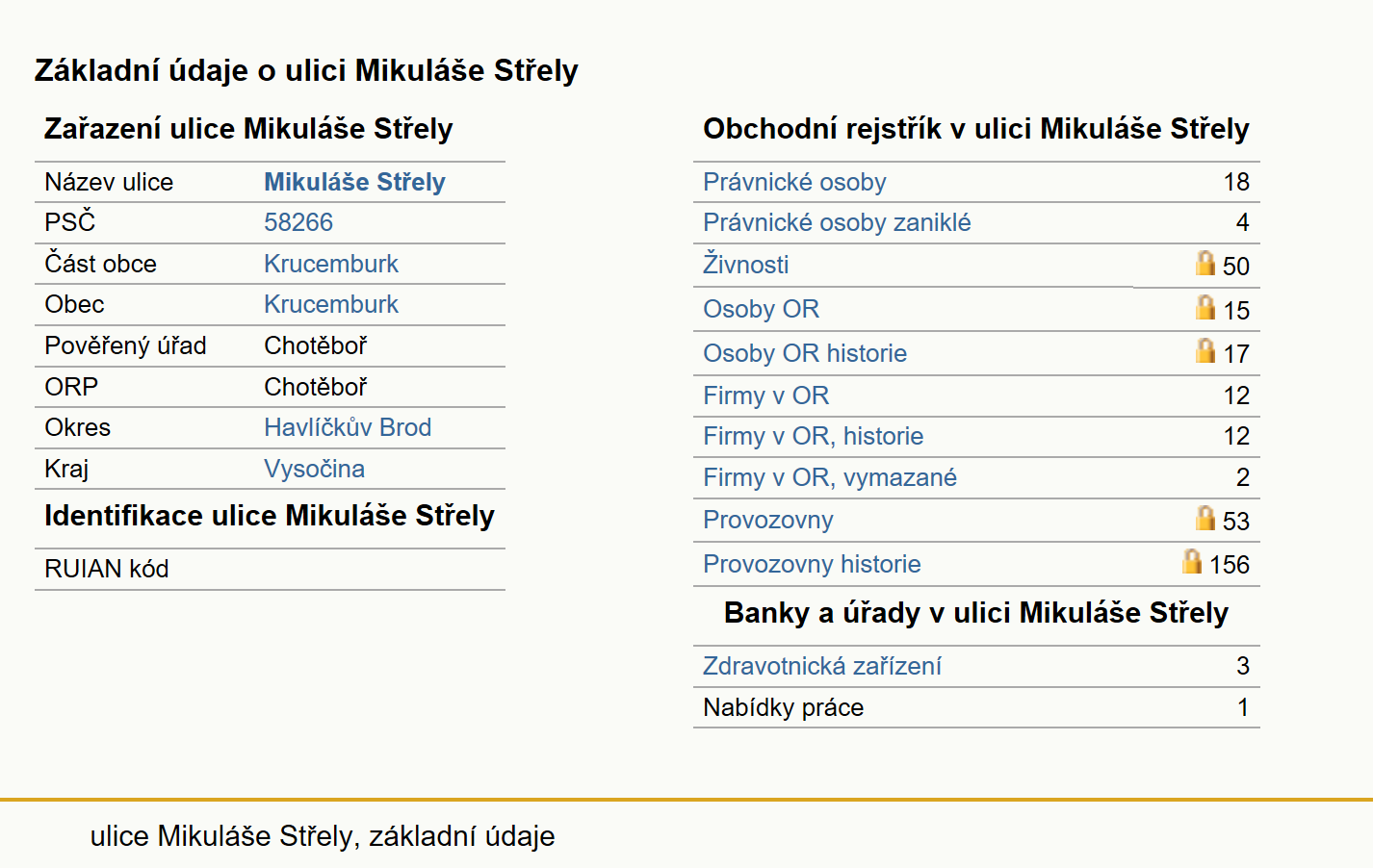The height and width of the screenshot is (868, 1373).
Task: Open Firmy v OR, vymazané
Action: pos(830,477)
